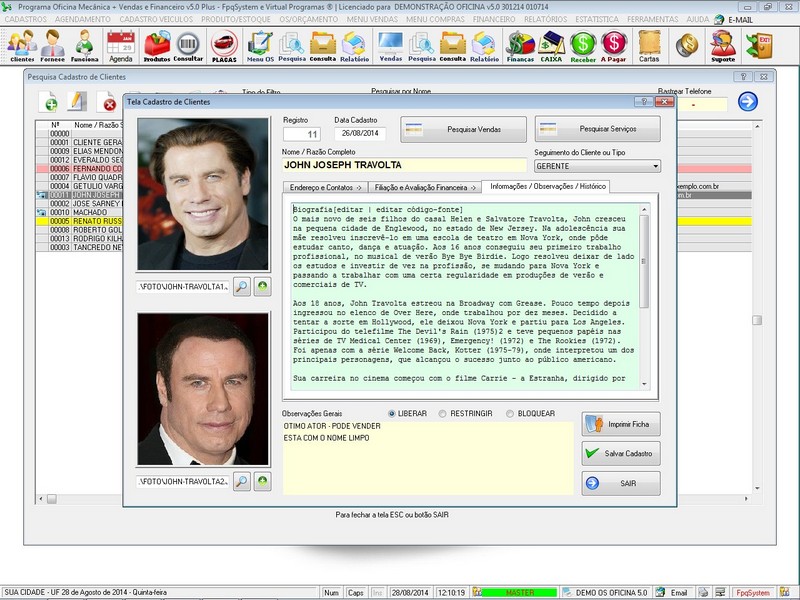Click the Agenda calendar icon
This screenshot has width=800, height=600.
pyautogui.click(x=120, y=46)
